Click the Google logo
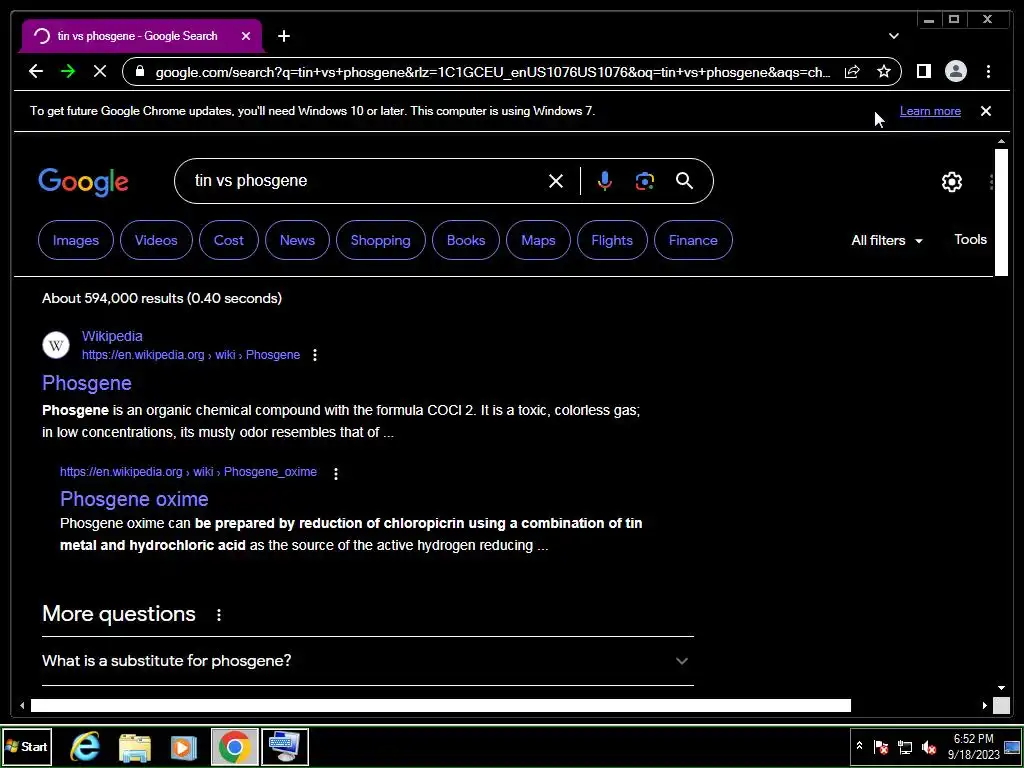Screen dimensions: 1024x768 click(x=84, y=182)
